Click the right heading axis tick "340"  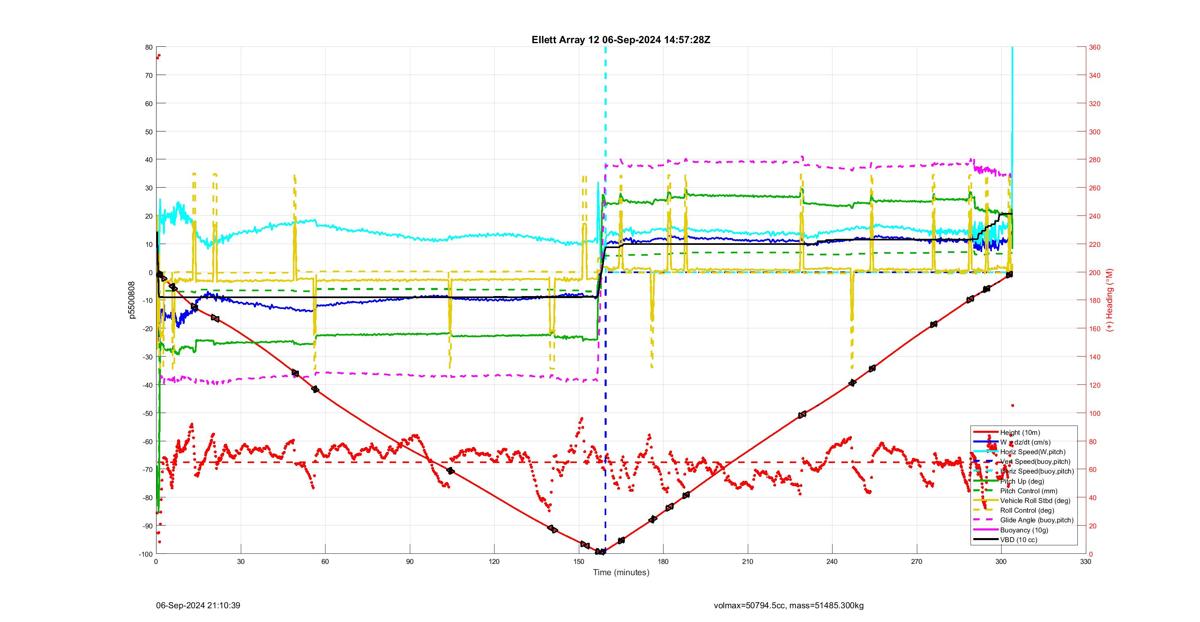1095,75
